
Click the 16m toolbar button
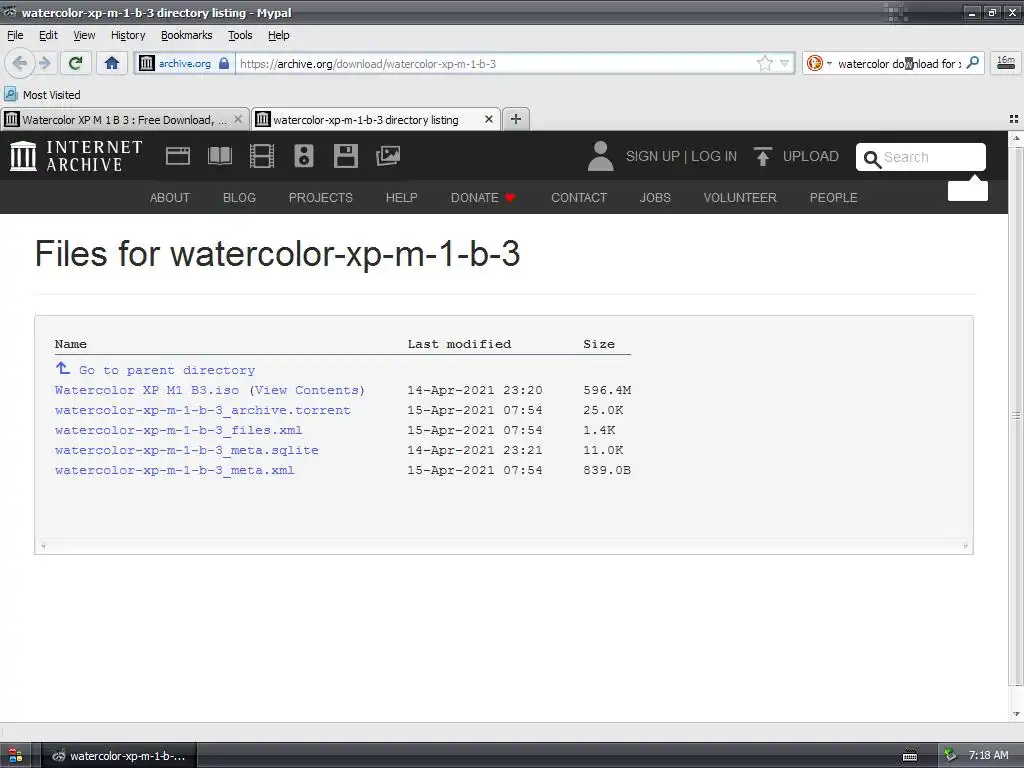pyautogui.click(x=1006, y=63)
